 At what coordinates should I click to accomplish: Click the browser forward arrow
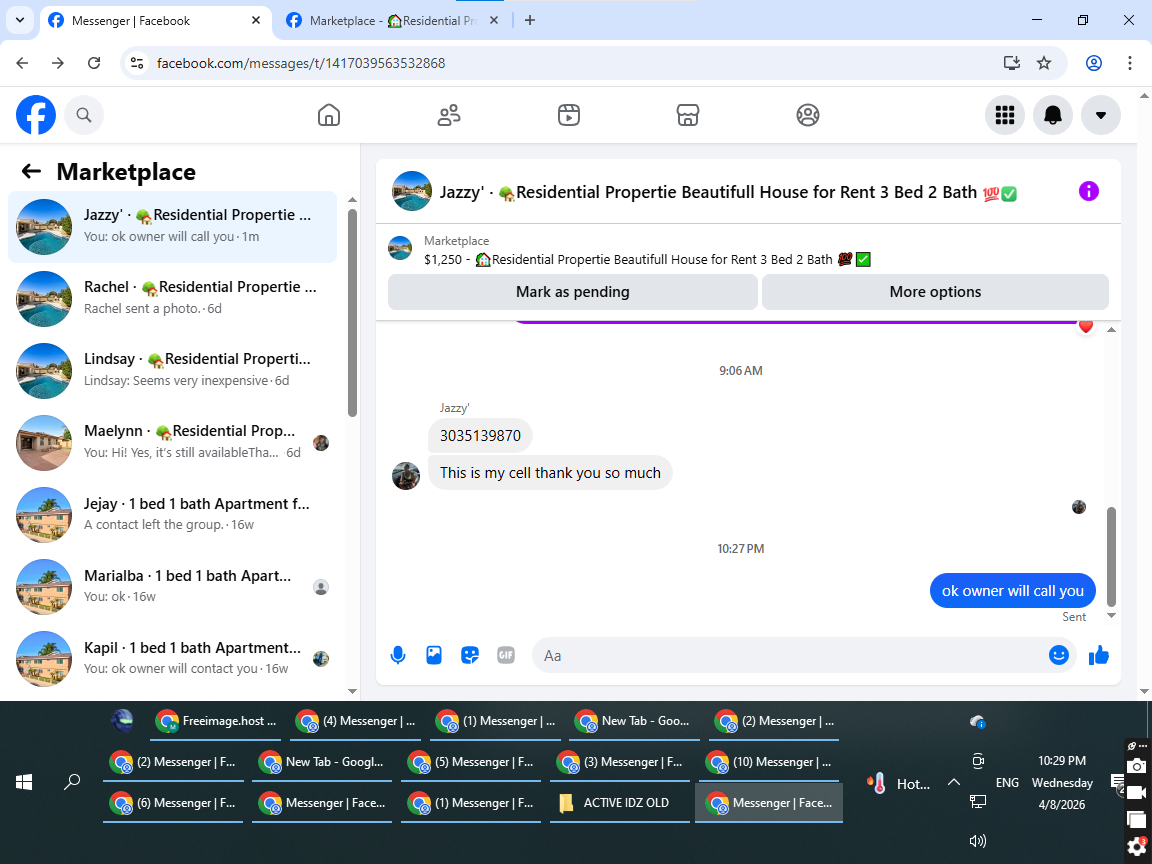[x=58, y=63]
